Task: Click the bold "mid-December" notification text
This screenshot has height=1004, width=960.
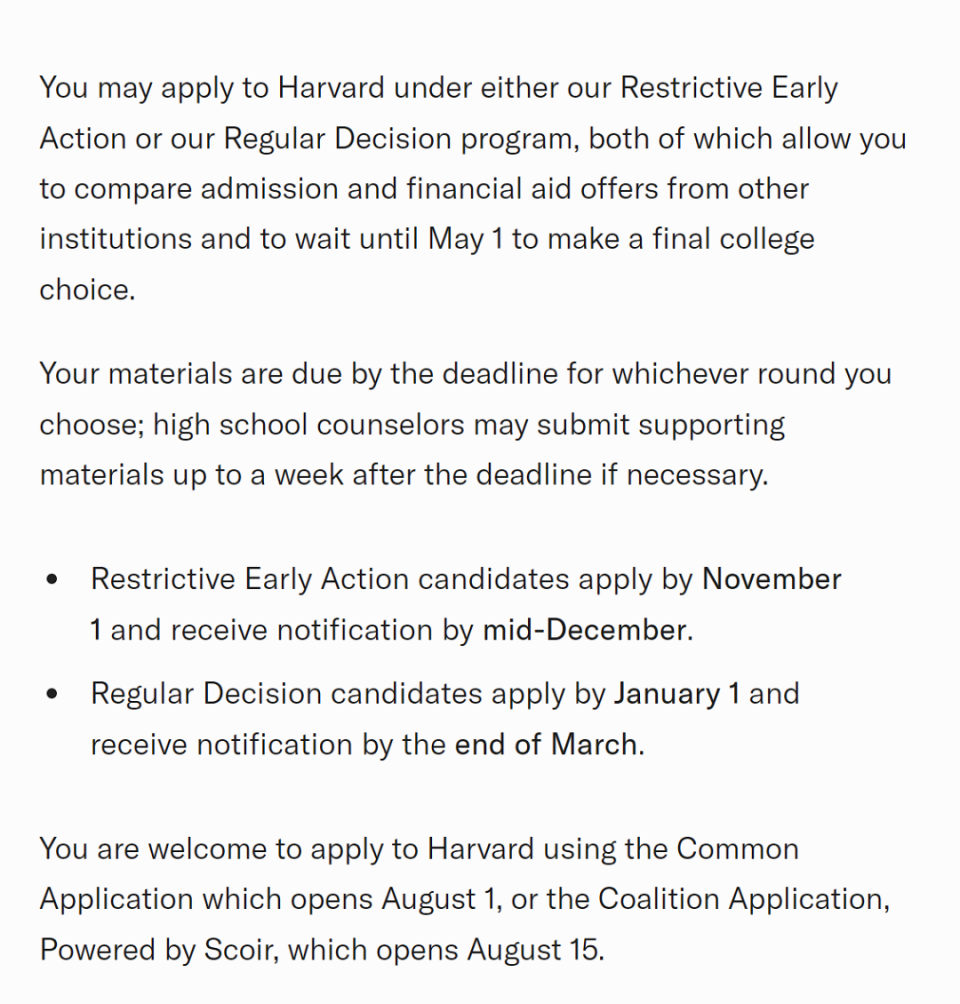Action: pos(585,631)
